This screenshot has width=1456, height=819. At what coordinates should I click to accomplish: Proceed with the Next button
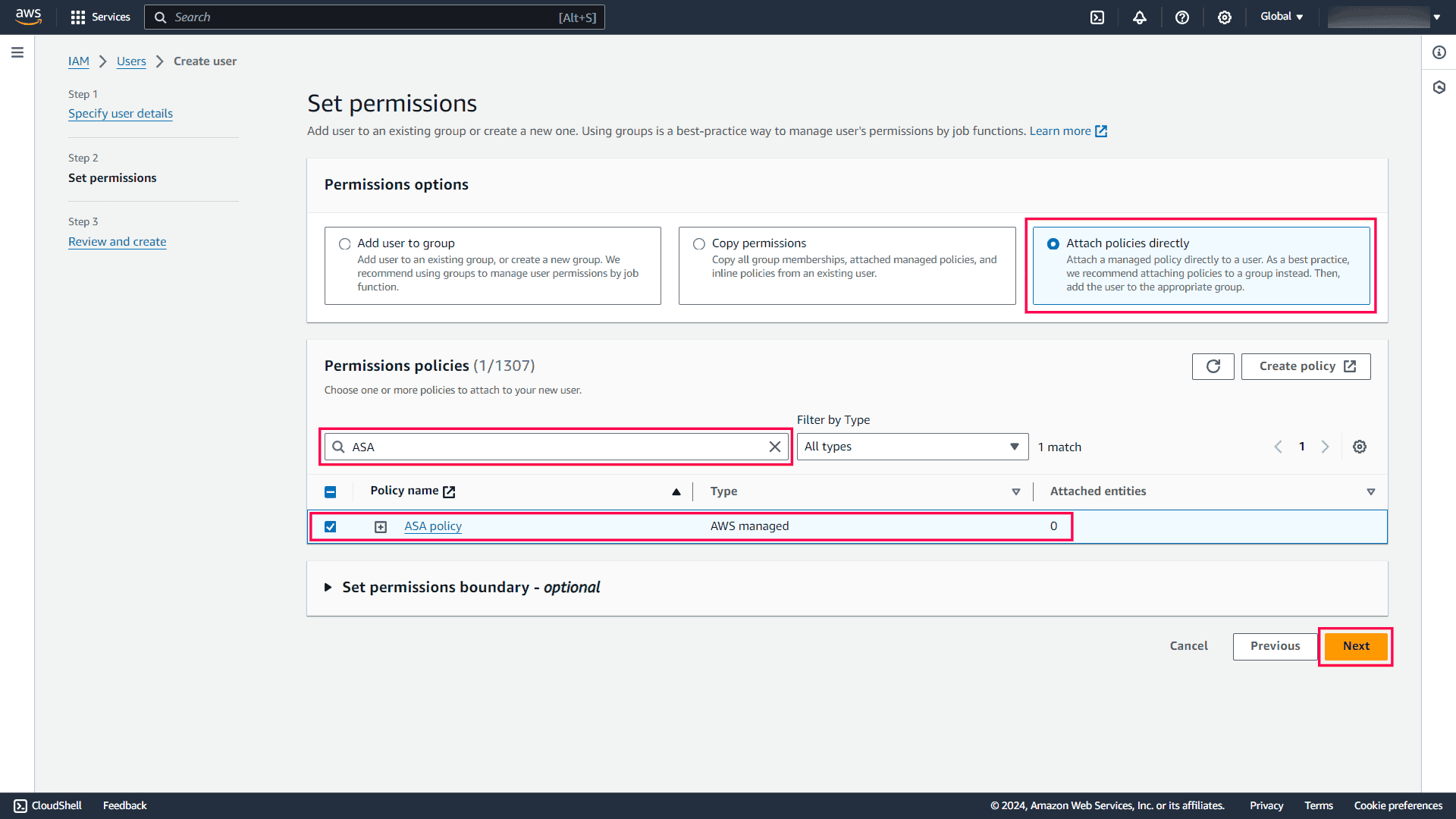pyautogui.click(x=1355, y=646)
